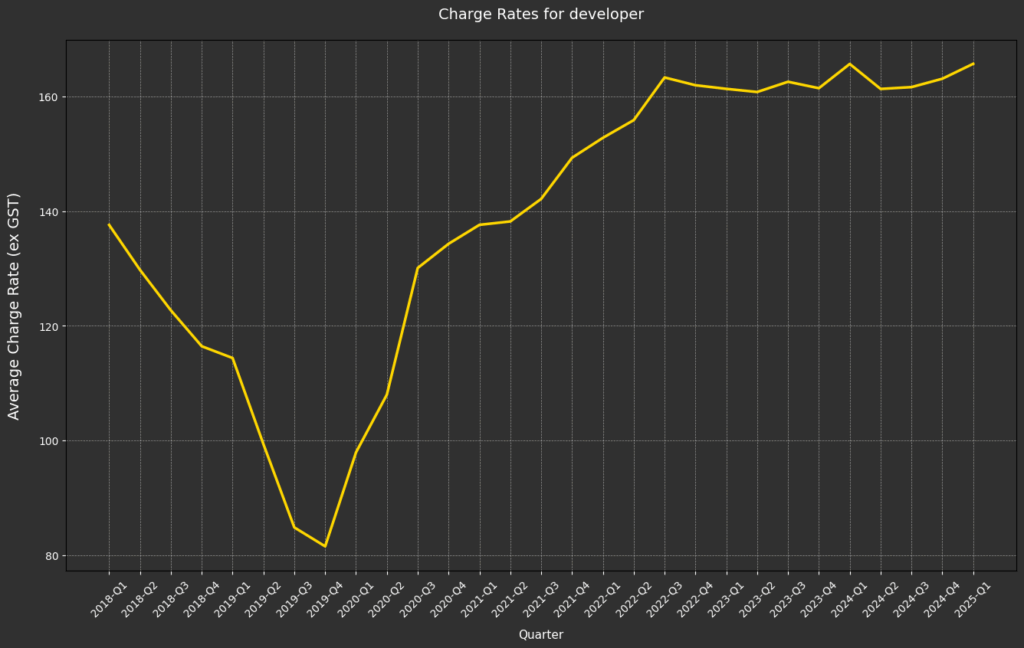This screenshot has height=648, width=1024.
Task: Click the line's data point at 2020-Q3
Action: coord(418,268)
